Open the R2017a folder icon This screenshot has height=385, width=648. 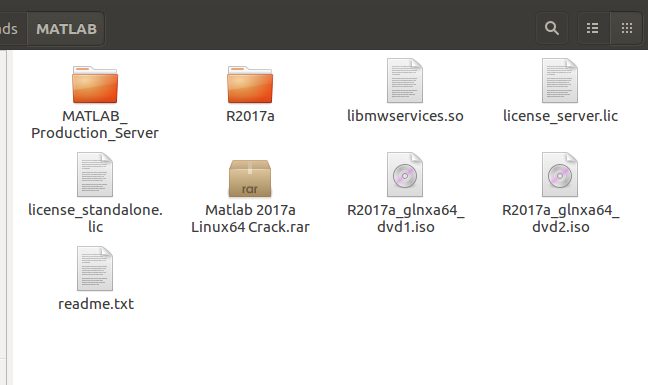click(250, 84)
